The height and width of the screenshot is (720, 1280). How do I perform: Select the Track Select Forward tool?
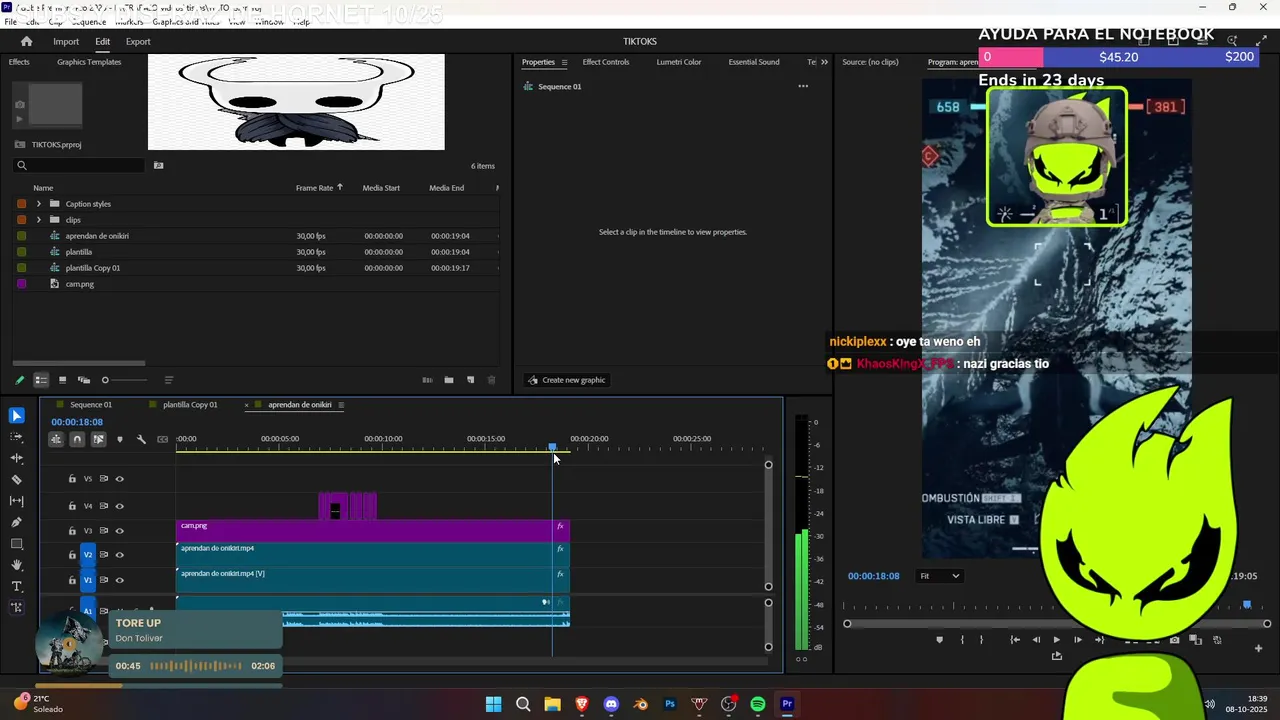click(x=17, y=437)
